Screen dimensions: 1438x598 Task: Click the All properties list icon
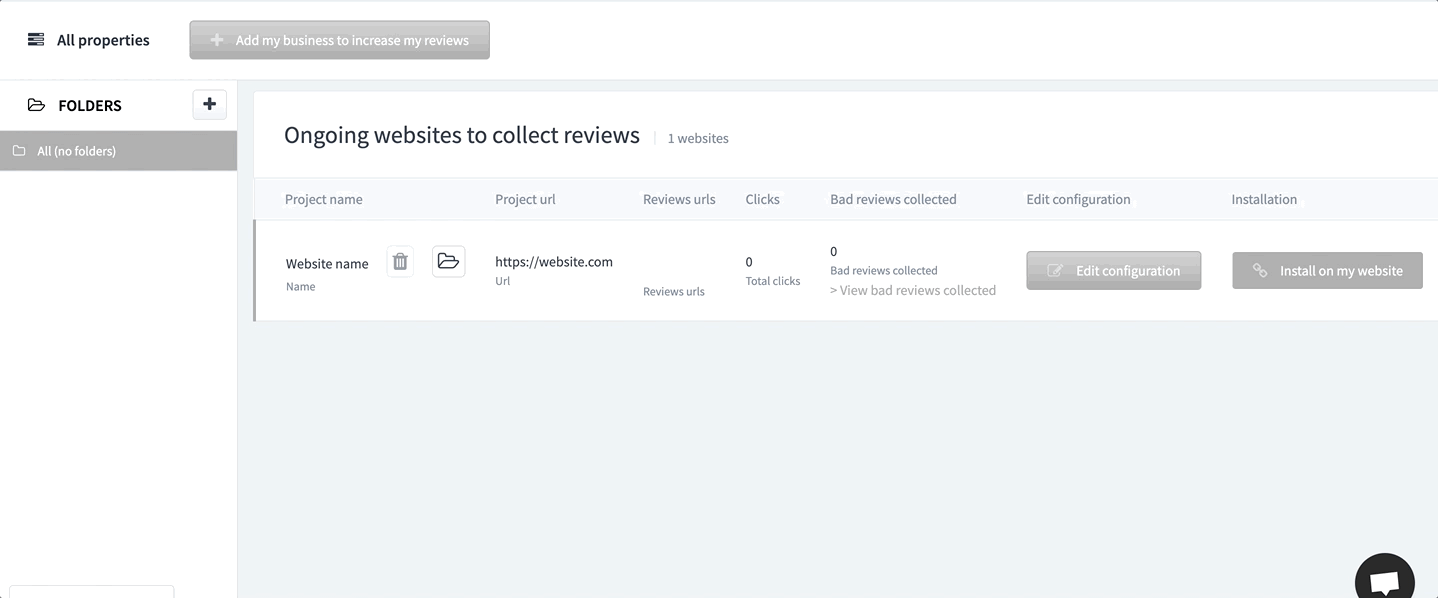(x=36, y=40)
